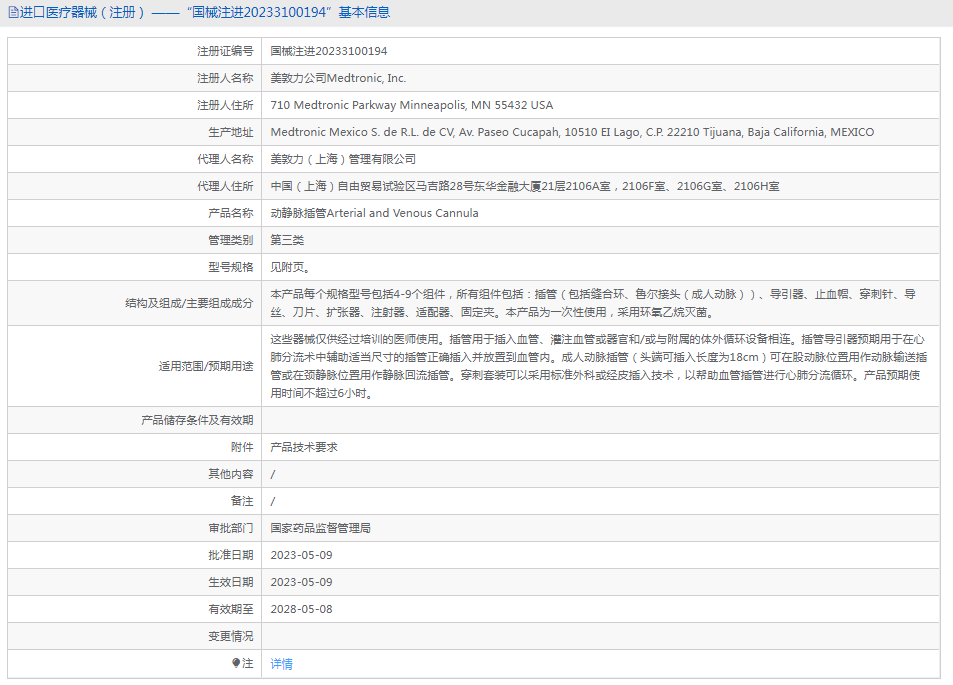Select attachment value 产品技术要求
Image resolution: width=953 pixels, height=685 pixels.
tap(304, 447)
